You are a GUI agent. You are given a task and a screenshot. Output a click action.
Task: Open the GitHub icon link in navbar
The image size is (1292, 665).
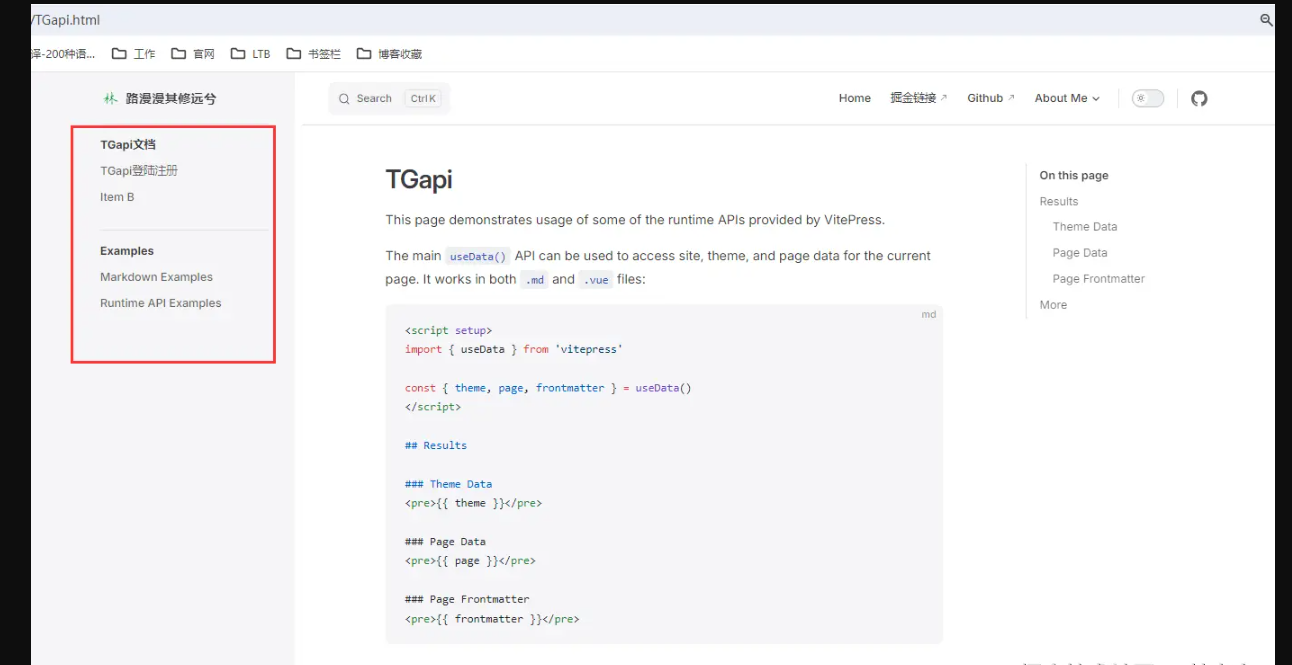tap(1199, 98)
